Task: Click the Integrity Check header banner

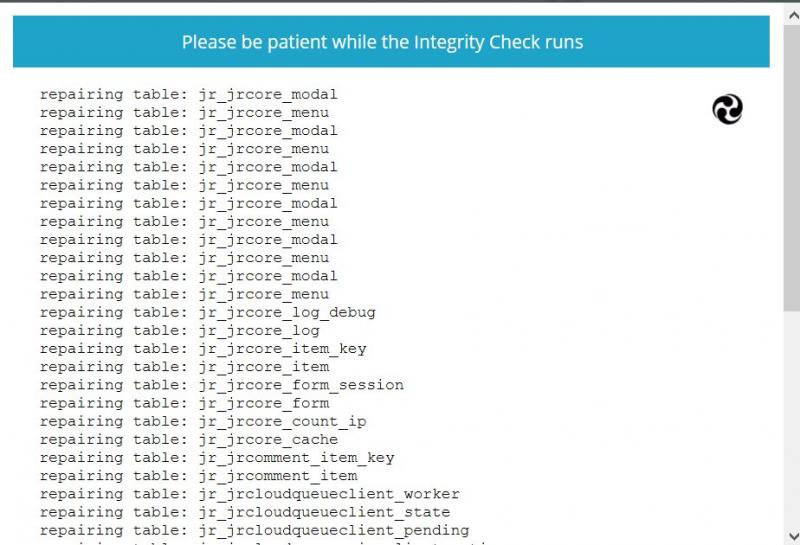Action: click(391, 42)
